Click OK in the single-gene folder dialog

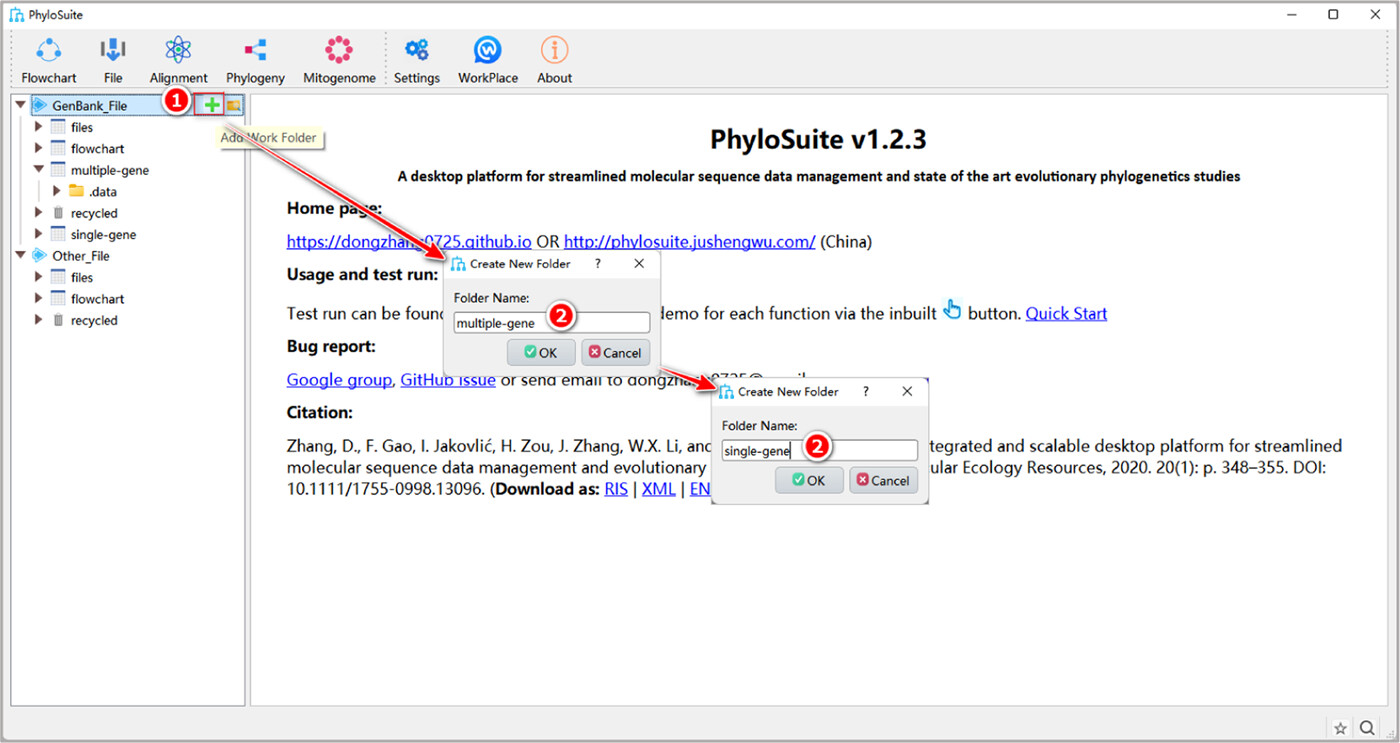coord(809,480)
